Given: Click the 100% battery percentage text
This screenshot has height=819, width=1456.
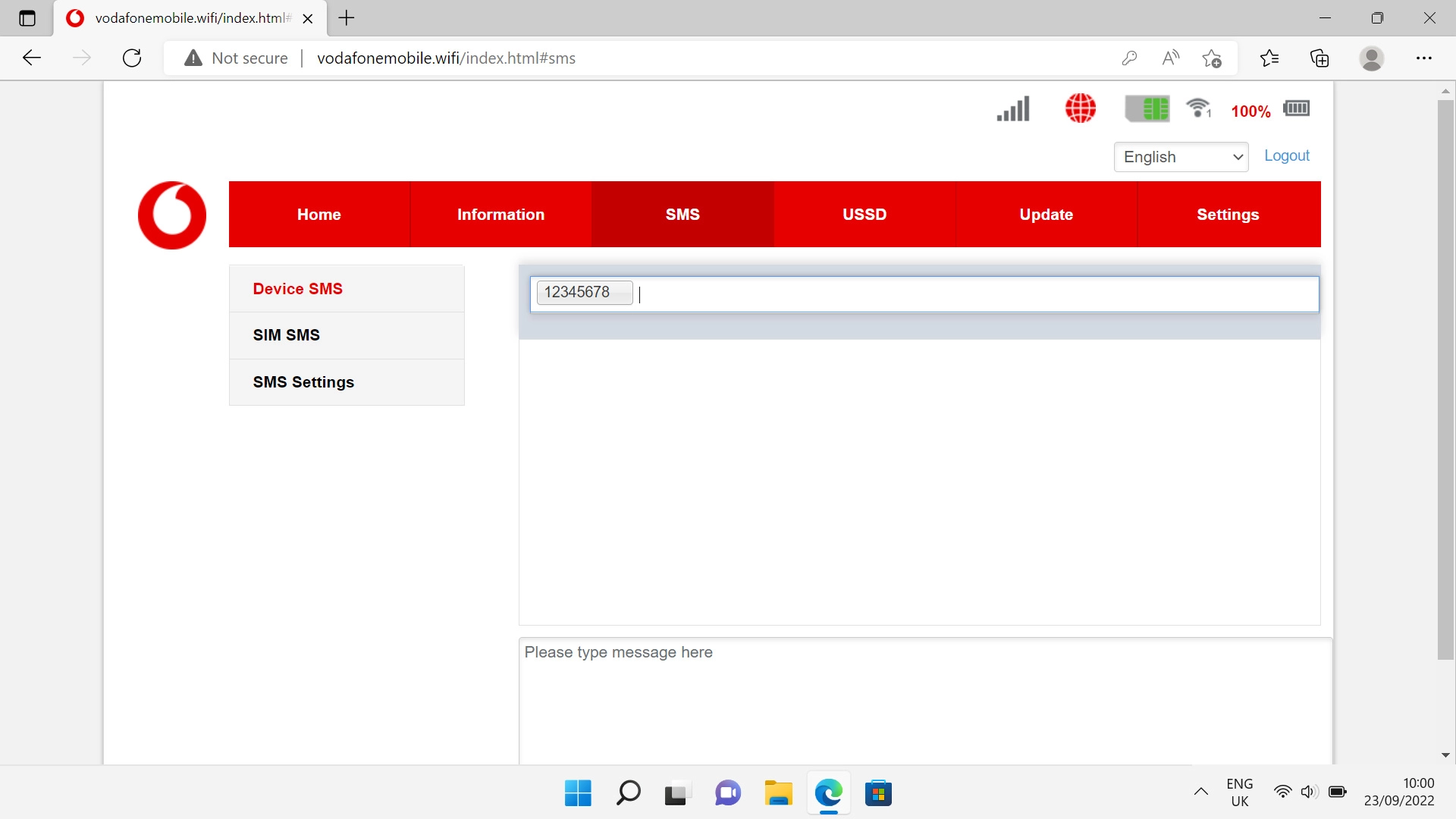Looking at the screenshot, I should pyautogui.click(x=1250, y=111).
